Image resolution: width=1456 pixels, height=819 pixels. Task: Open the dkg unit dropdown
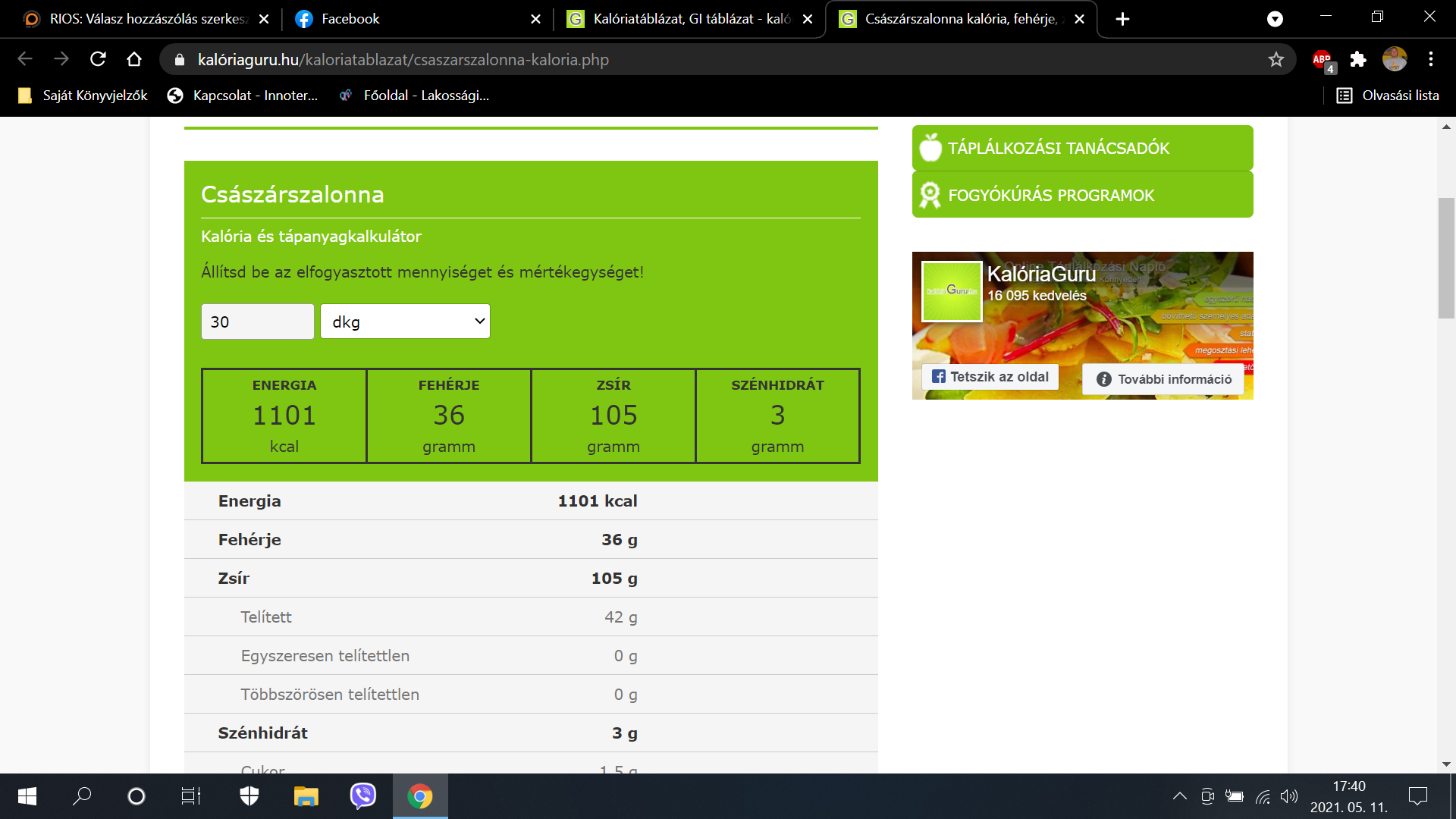click(405, 322)
